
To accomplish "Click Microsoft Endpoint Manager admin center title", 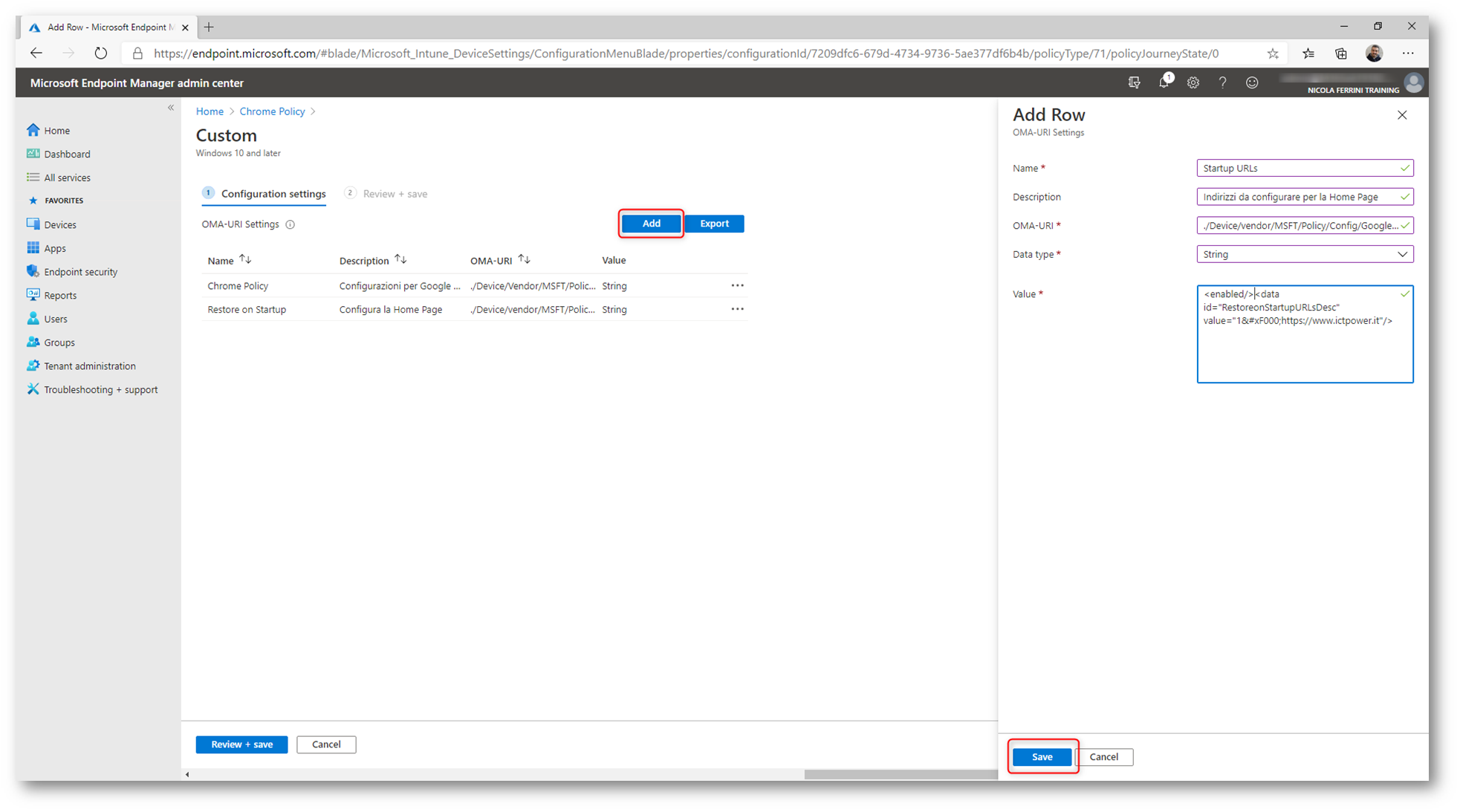I will [137, 83].
